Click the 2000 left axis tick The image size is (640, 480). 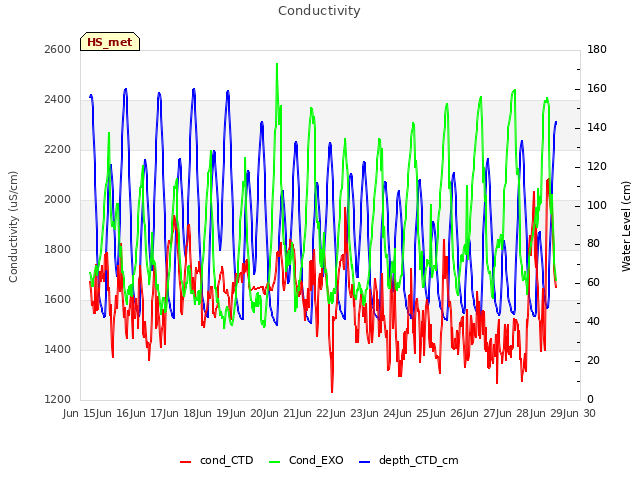point(58,199)
